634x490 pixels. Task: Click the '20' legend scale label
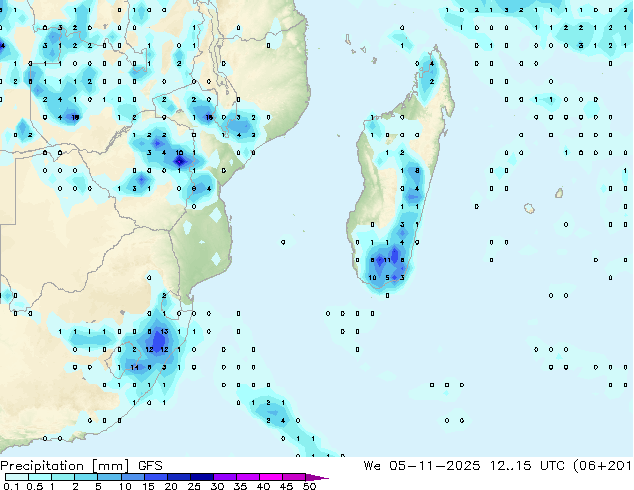tap(171, 486)
